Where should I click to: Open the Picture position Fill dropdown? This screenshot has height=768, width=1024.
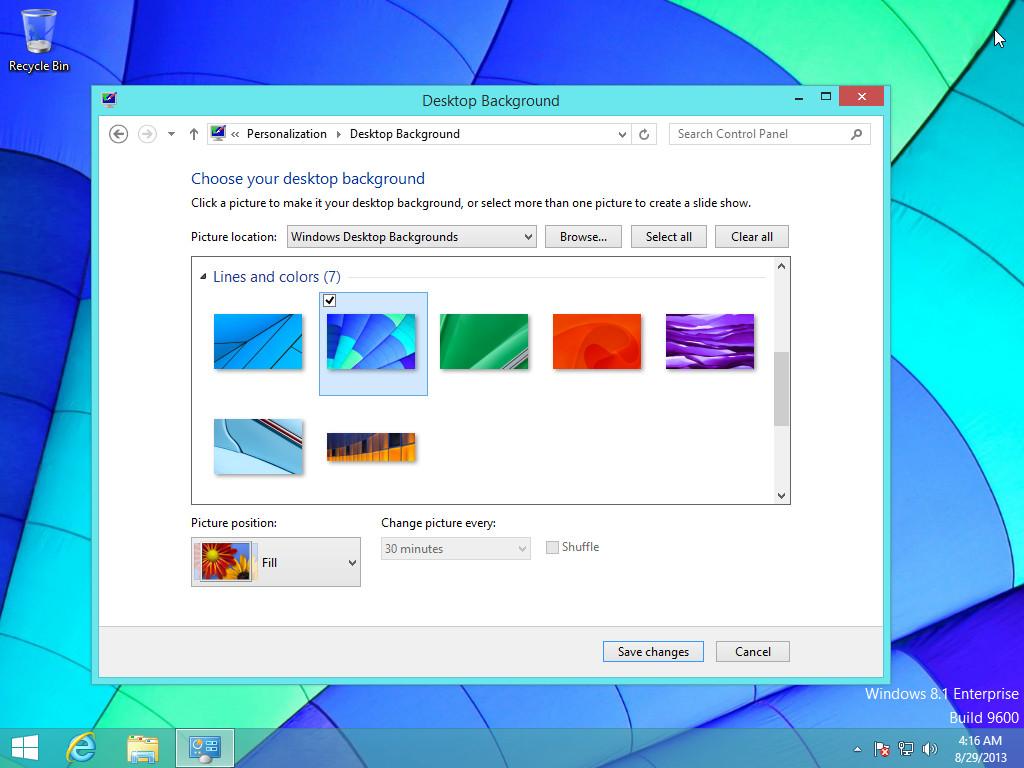pyautogui.click(x=276, y=562)
